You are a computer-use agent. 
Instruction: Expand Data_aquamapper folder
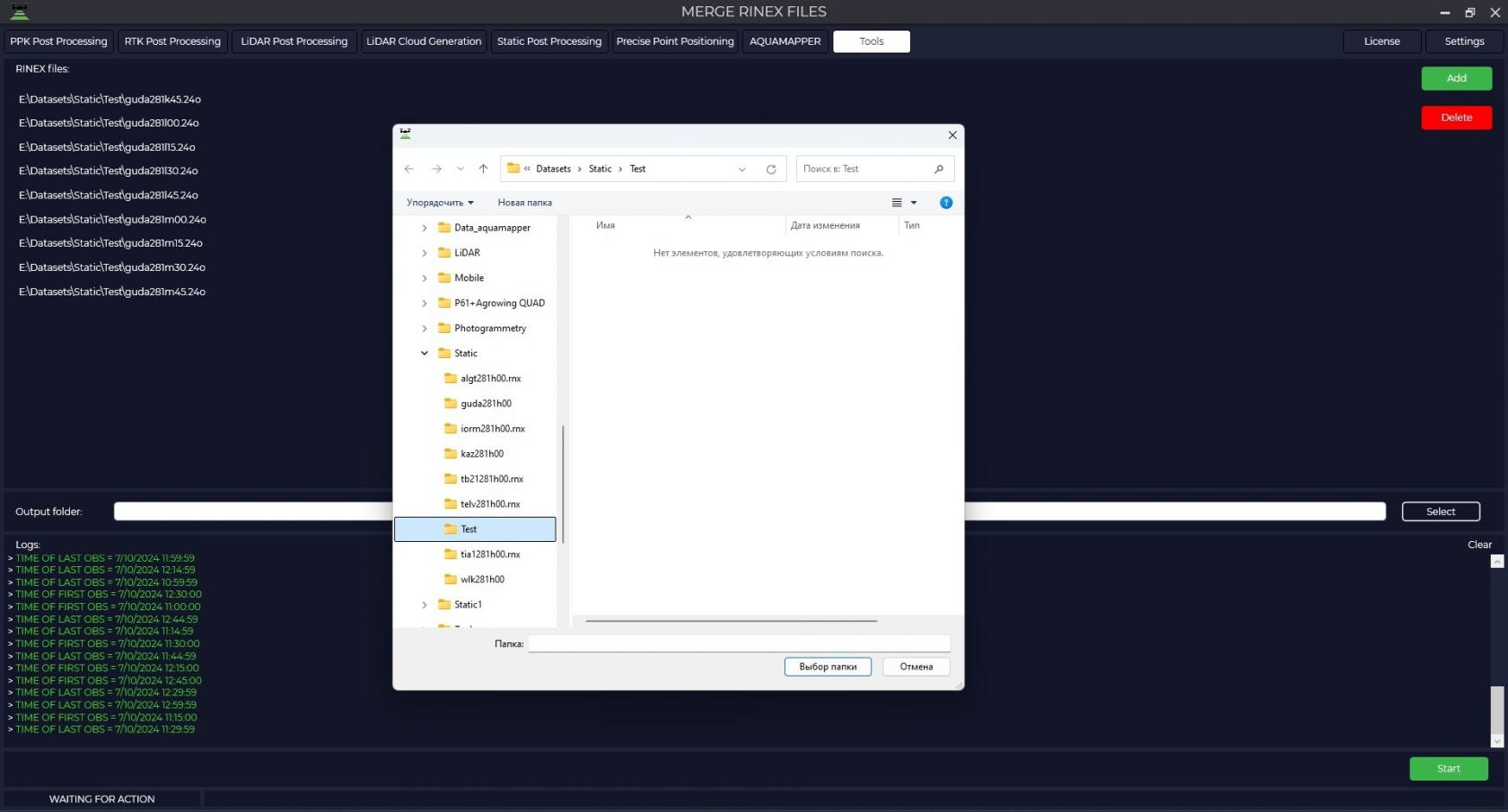[x=425, y=228]
